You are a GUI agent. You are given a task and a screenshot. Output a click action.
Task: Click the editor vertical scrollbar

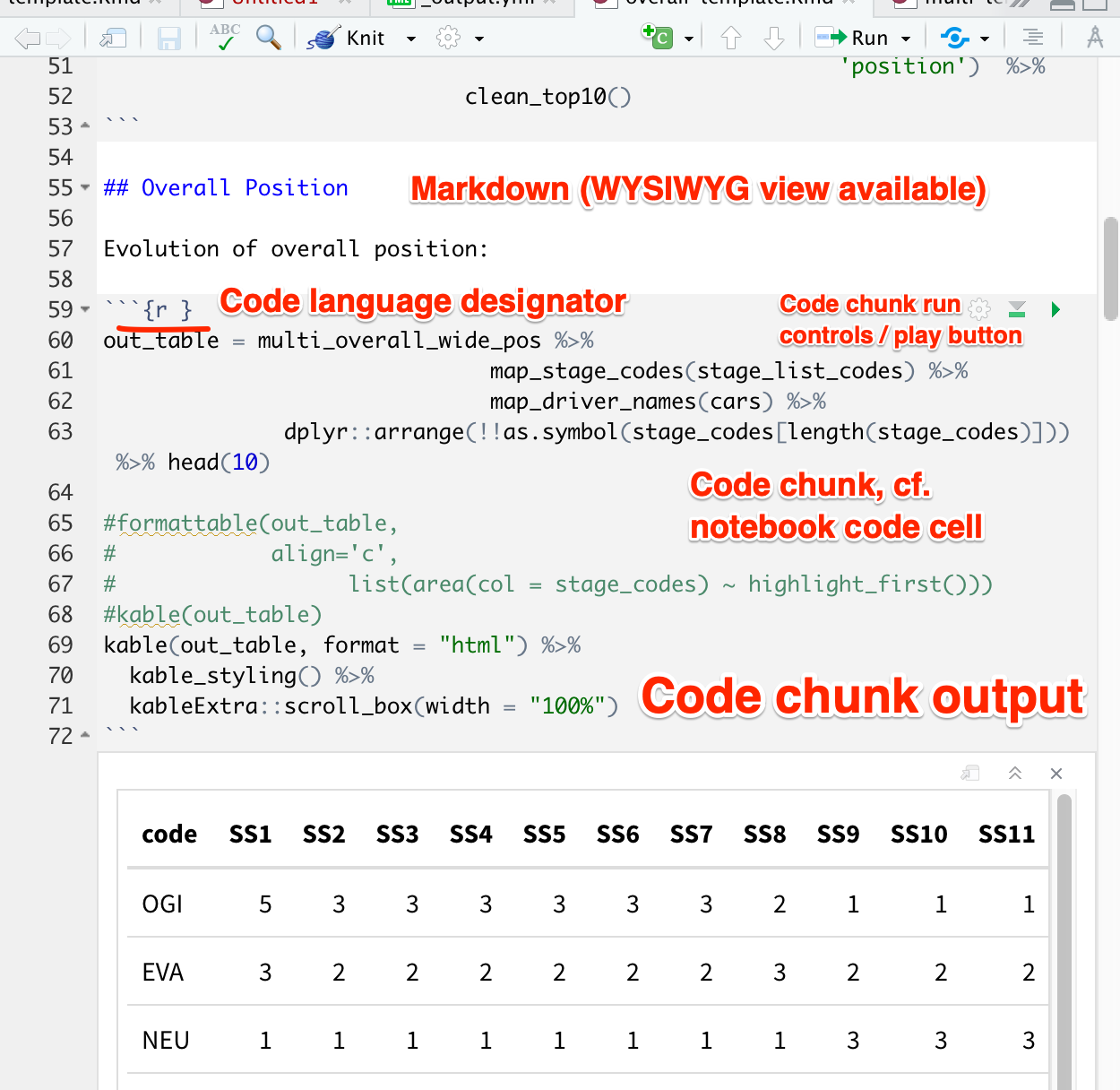tap(1111, 269)
